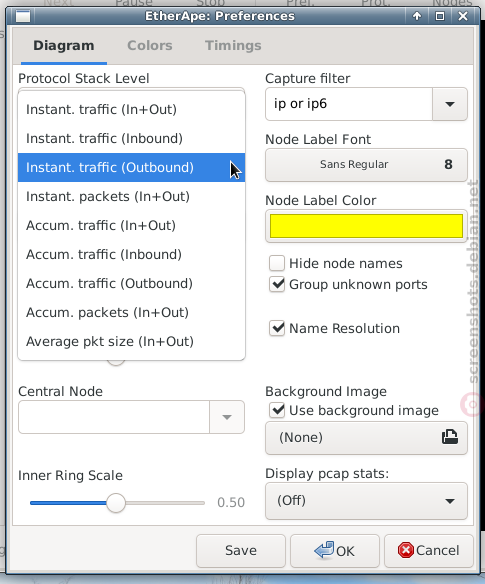The image size is (485, 584).
Task: Switch to the Colors tab
Action: (x=150, y=45)
